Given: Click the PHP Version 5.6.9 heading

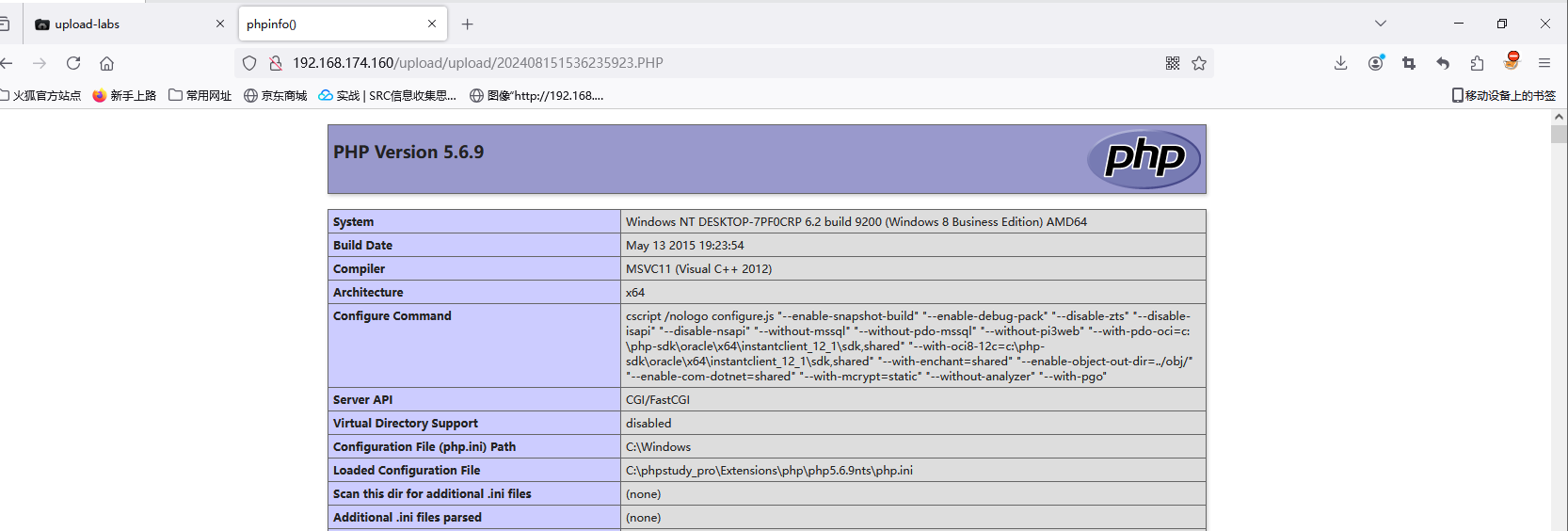Looking at the screenshot, I should click(x=408, y=153).
